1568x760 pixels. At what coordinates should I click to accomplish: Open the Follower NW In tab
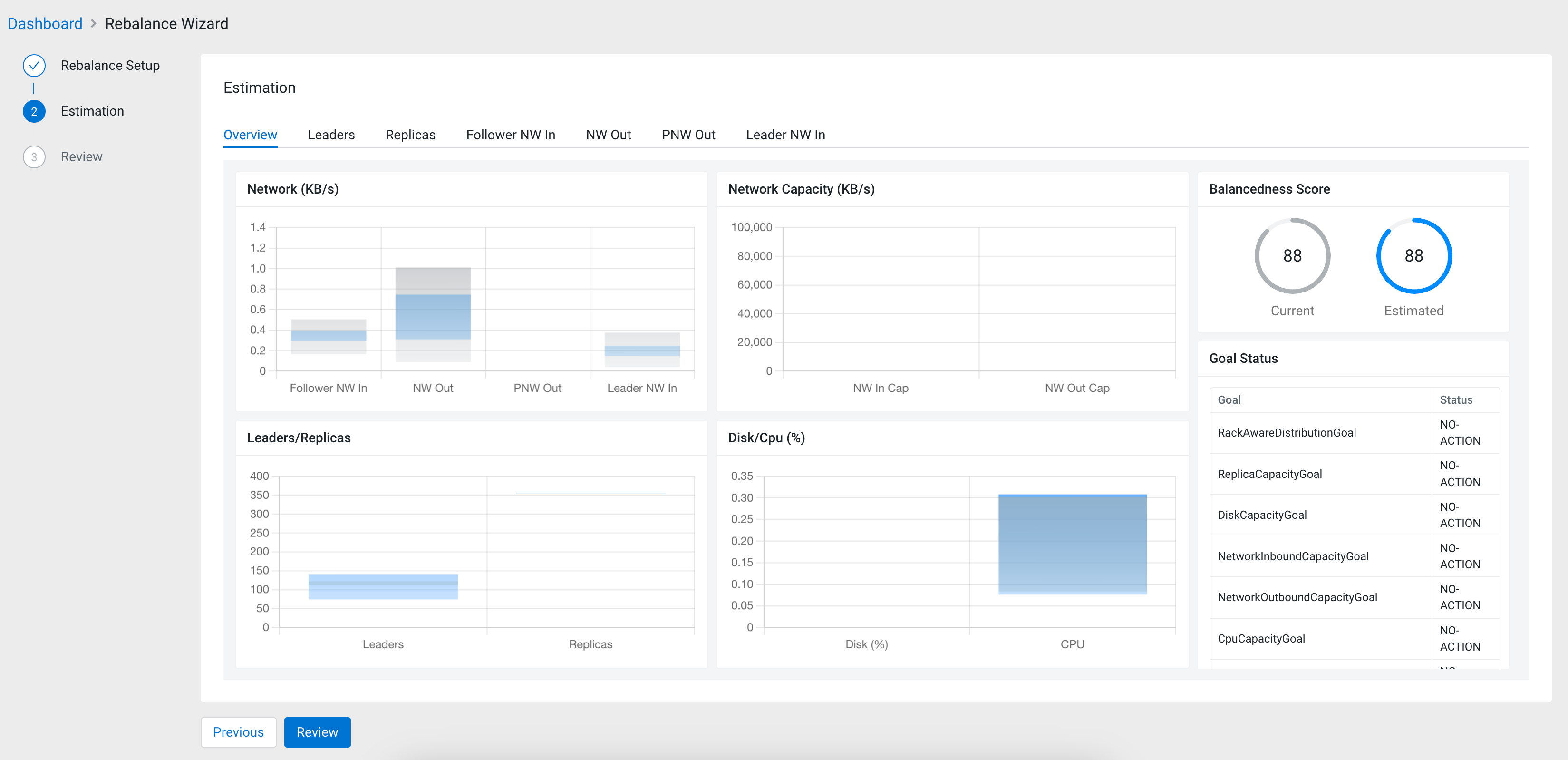[510, 135]
